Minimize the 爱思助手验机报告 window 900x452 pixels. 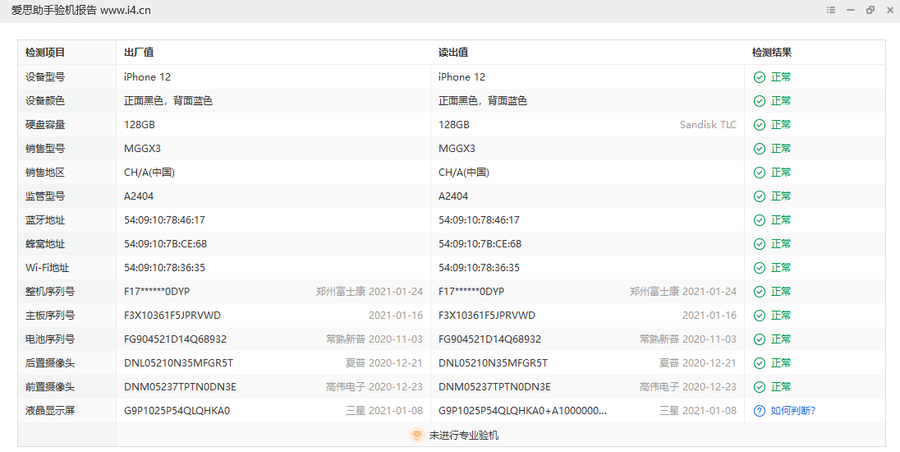[851, 10]
